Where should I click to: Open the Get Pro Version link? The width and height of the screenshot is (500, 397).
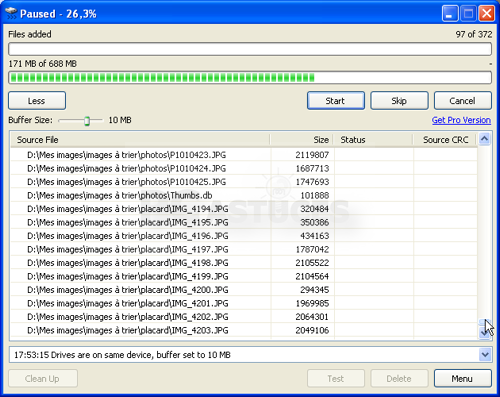tap(461, 120)
